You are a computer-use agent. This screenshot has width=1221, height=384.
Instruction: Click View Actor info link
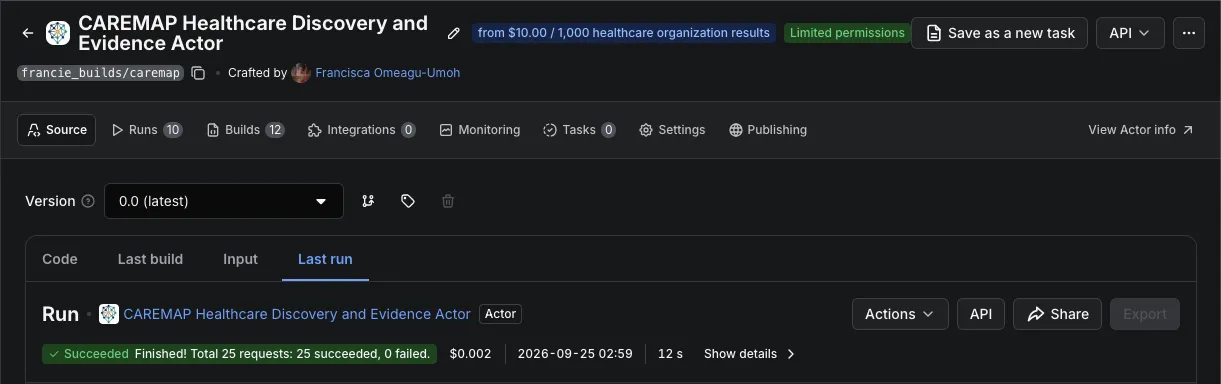(1140, 130)
